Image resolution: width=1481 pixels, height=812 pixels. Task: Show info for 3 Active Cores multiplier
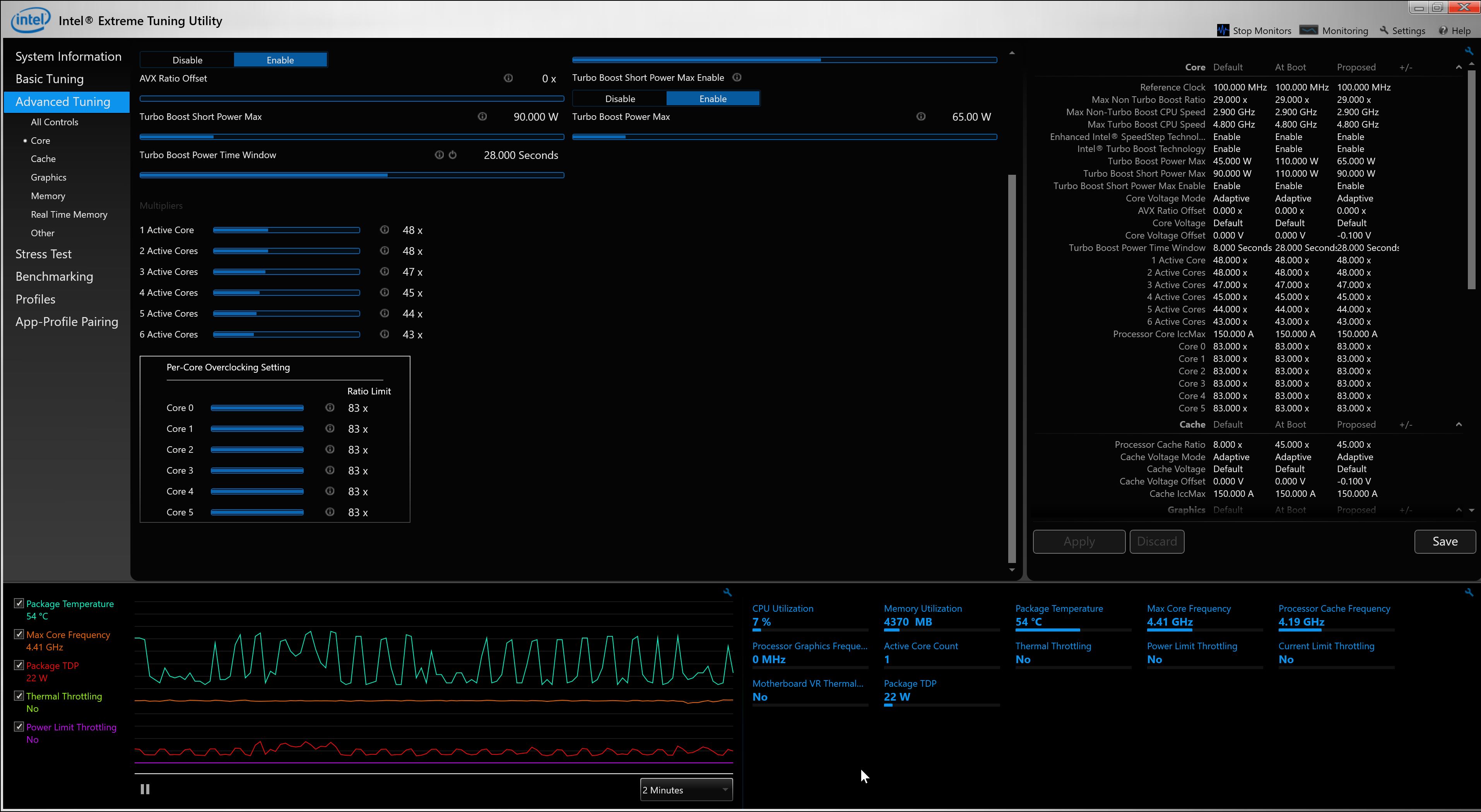tap(385, 271)
